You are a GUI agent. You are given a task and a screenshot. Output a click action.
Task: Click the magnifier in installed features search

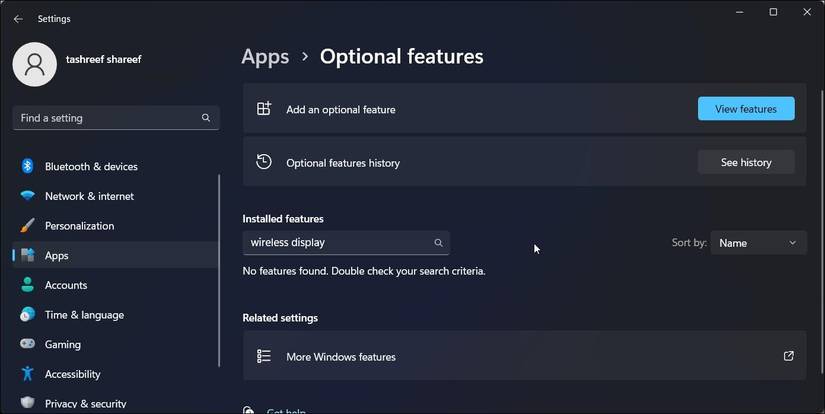438,243
